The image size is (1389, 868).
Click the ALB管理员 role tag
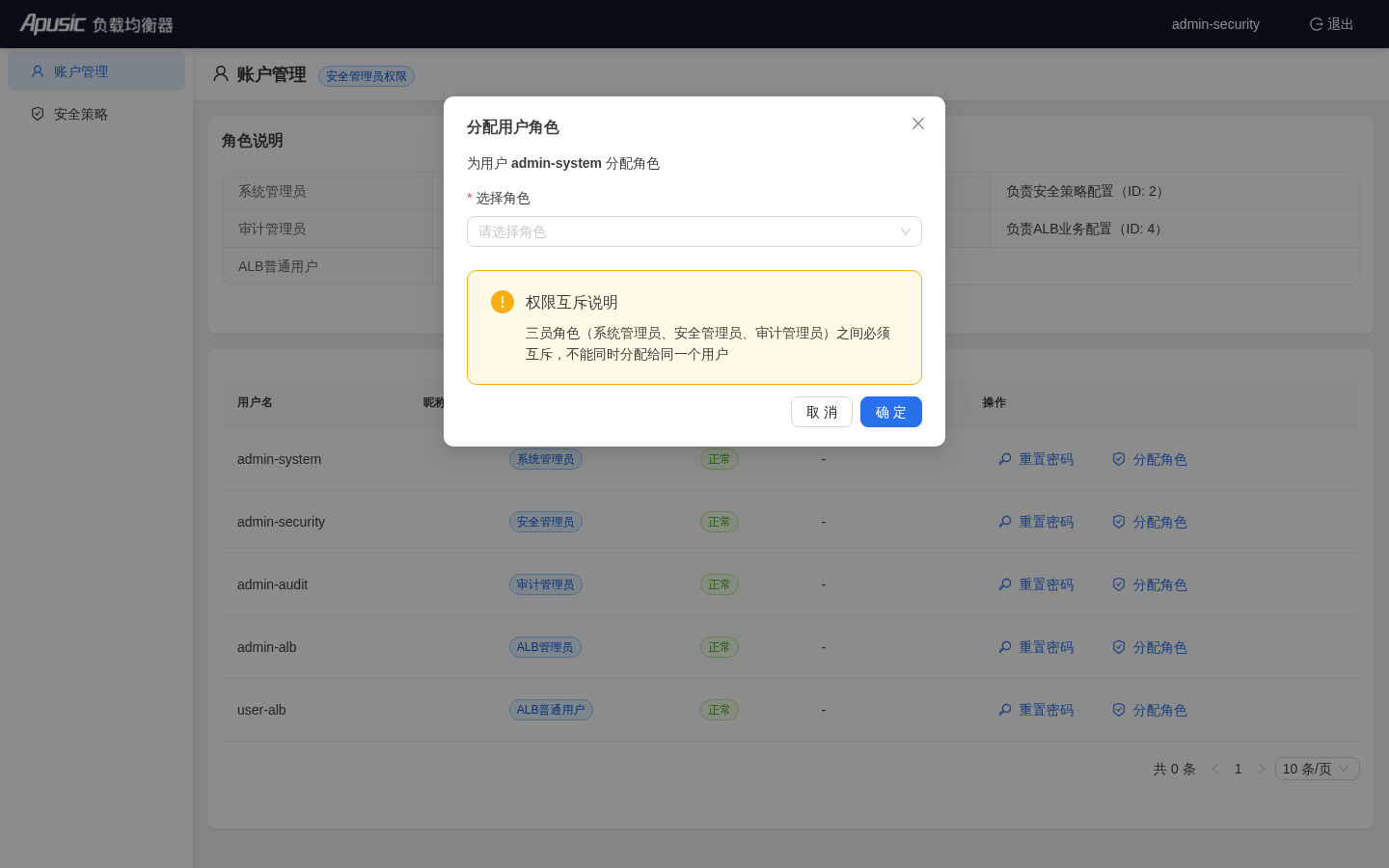(545, 647)
